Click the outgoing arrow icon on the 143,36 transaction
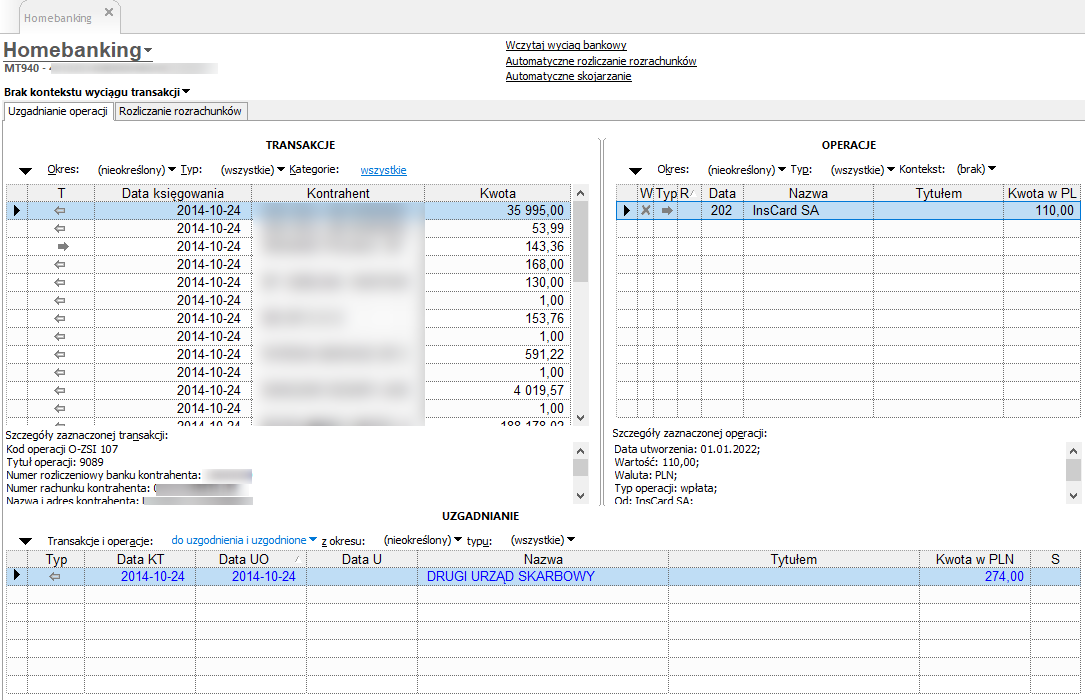This screenshot has width=1085, height=700. (x=61, y=246)
